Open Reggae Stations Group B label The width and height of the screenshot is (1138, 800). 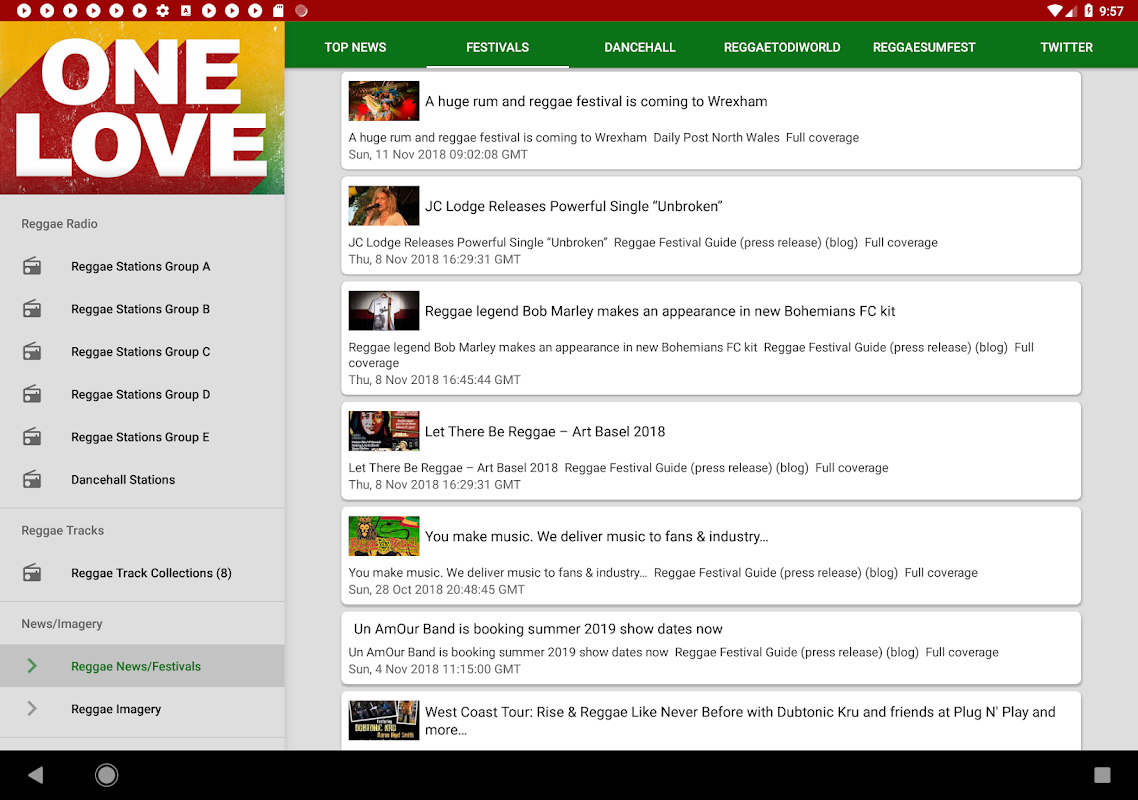(141, 309)
